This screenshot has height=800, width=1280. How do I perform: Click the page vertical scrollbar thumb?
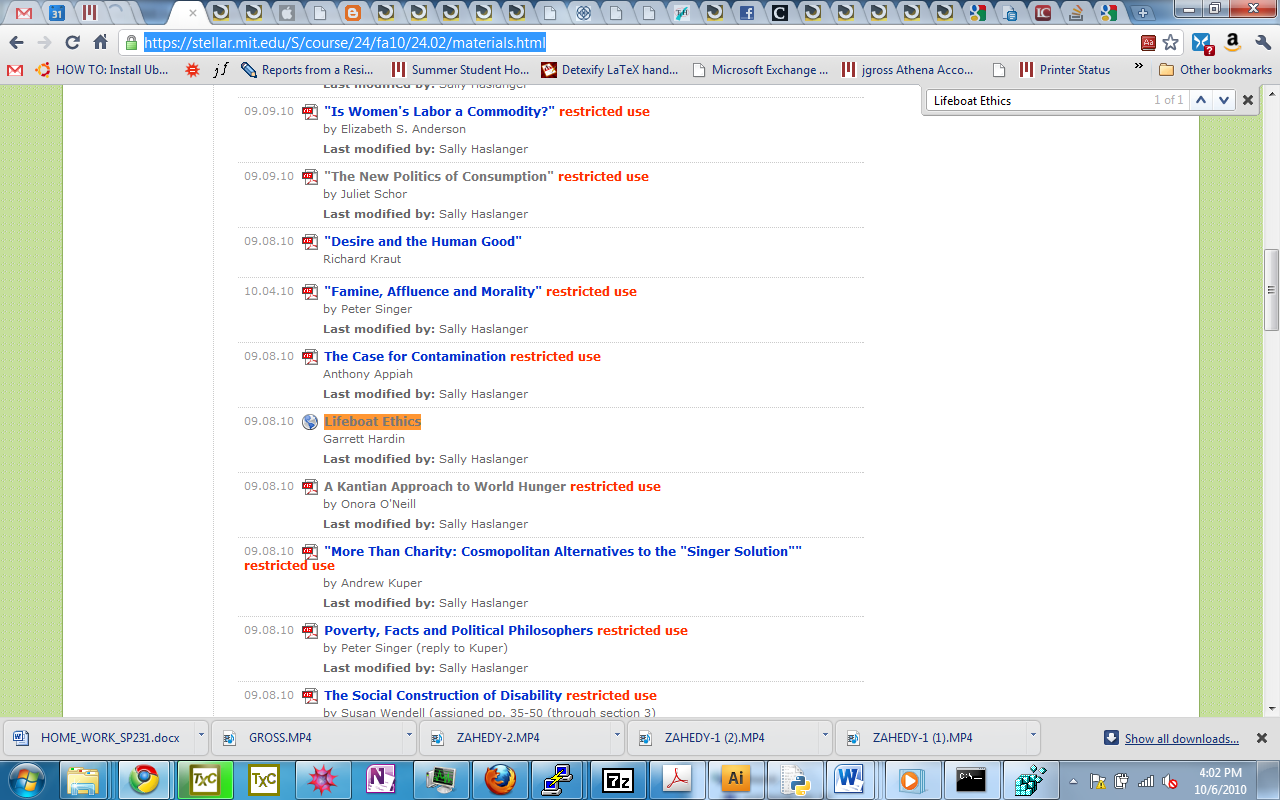1271,290
